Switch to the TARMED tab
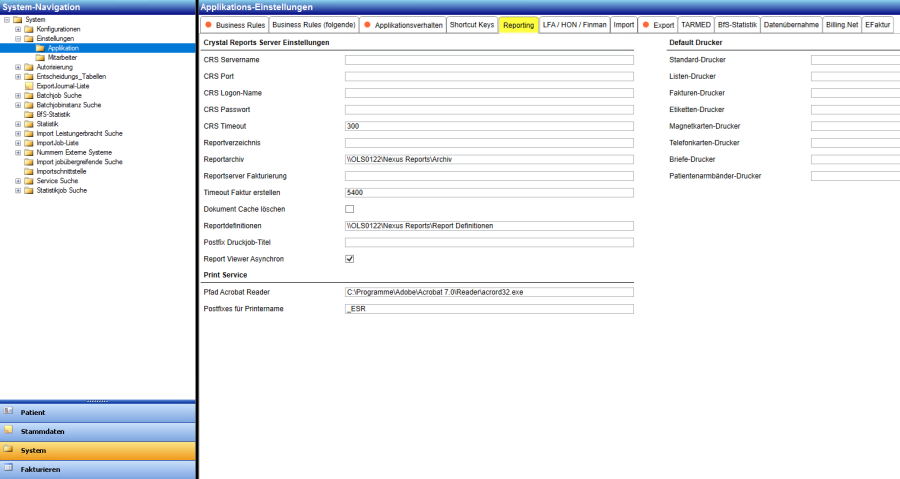The image size is (900, 479). click(x=696, y=25)
